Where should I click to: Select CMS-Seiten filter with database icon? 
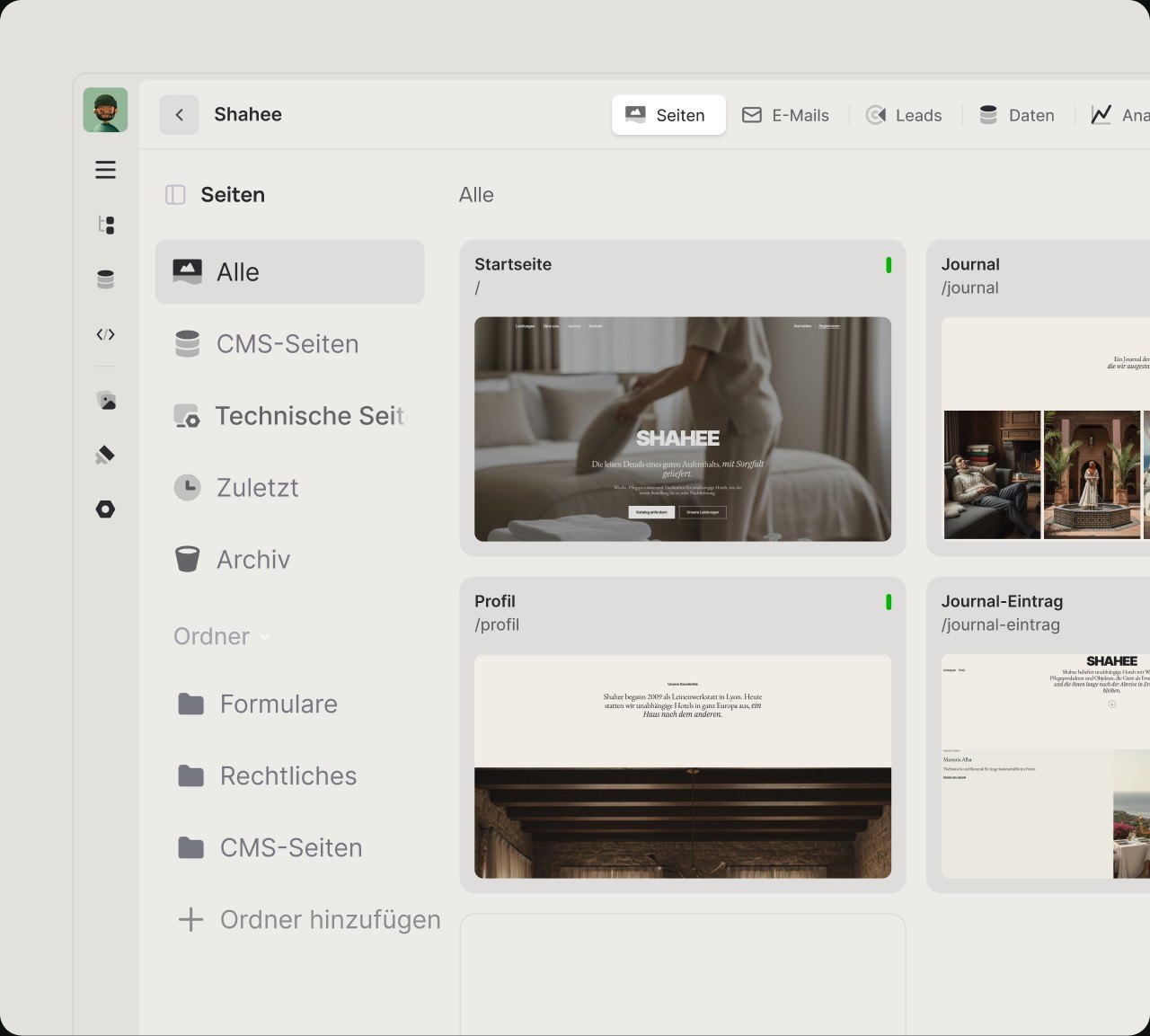[289, 344]
